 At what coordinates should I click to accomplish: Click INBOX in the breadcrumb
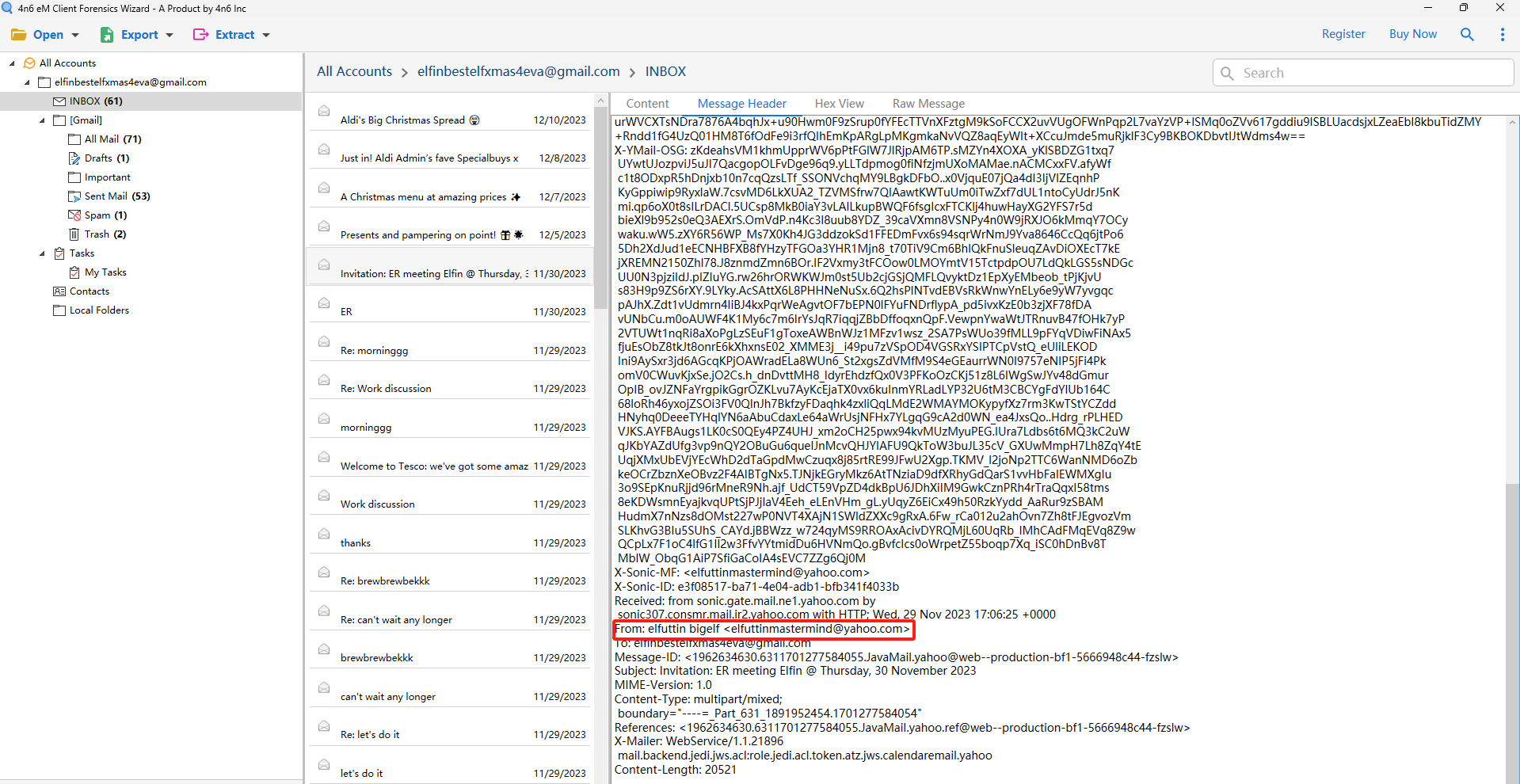(665, 71)
